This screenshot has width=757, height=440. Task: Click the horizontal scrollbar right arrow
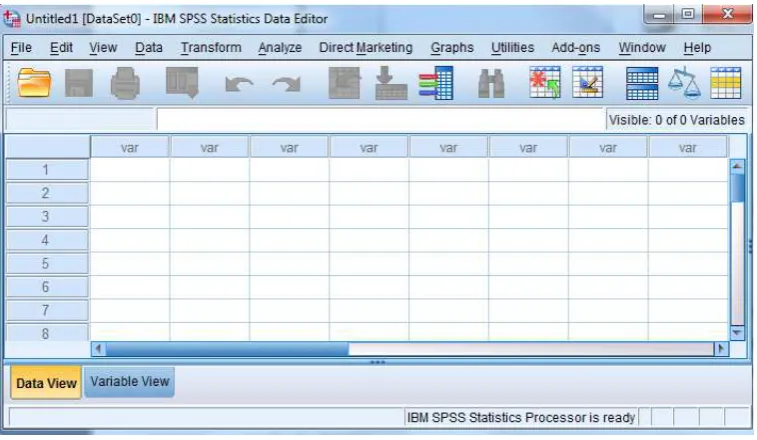721,348
